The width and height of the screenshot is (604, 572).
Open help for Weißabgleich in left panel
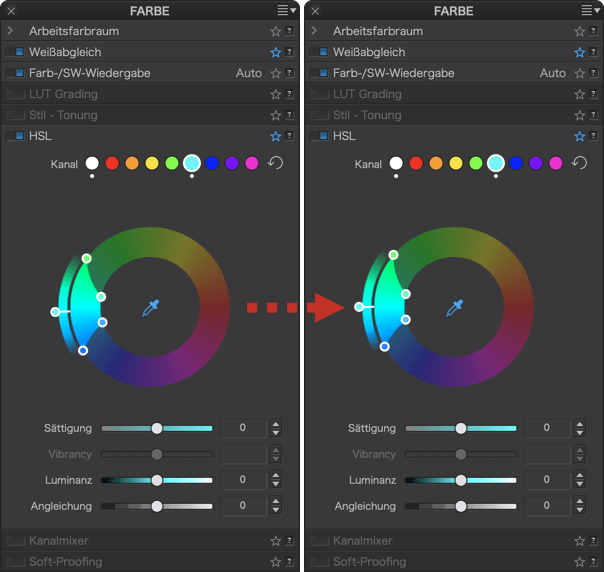click(x=290, y=52)
